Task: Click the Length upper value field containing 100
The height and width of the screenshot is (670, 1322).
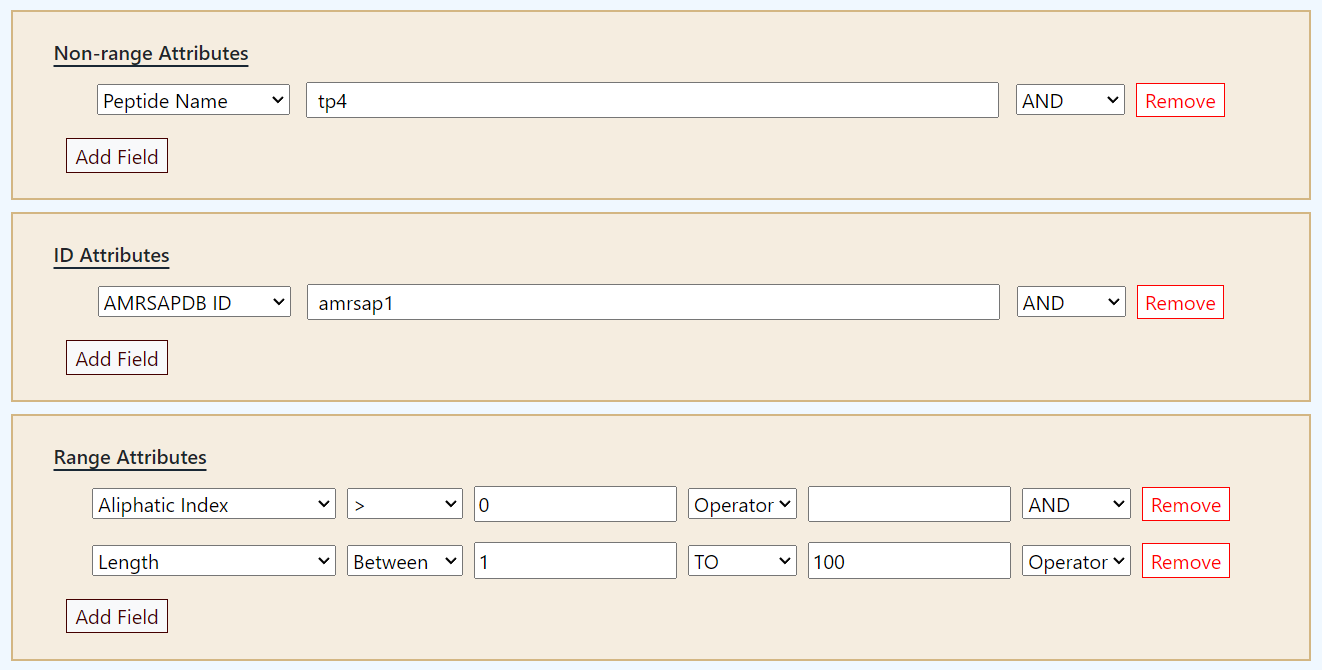Action: (x=909, y=561)
